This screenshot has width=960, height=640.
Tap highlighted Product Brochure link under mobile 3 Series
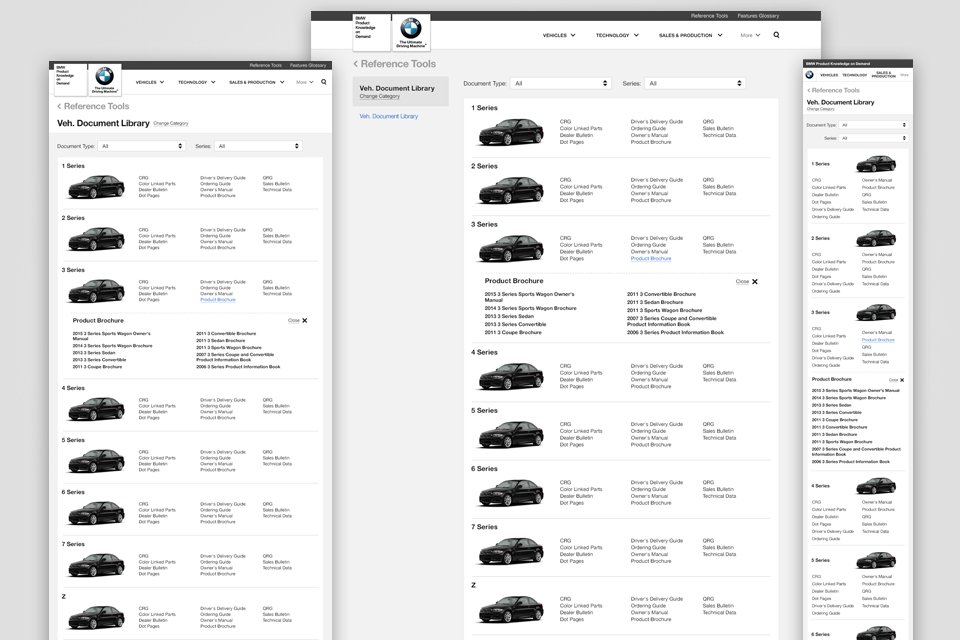point(878,340)
